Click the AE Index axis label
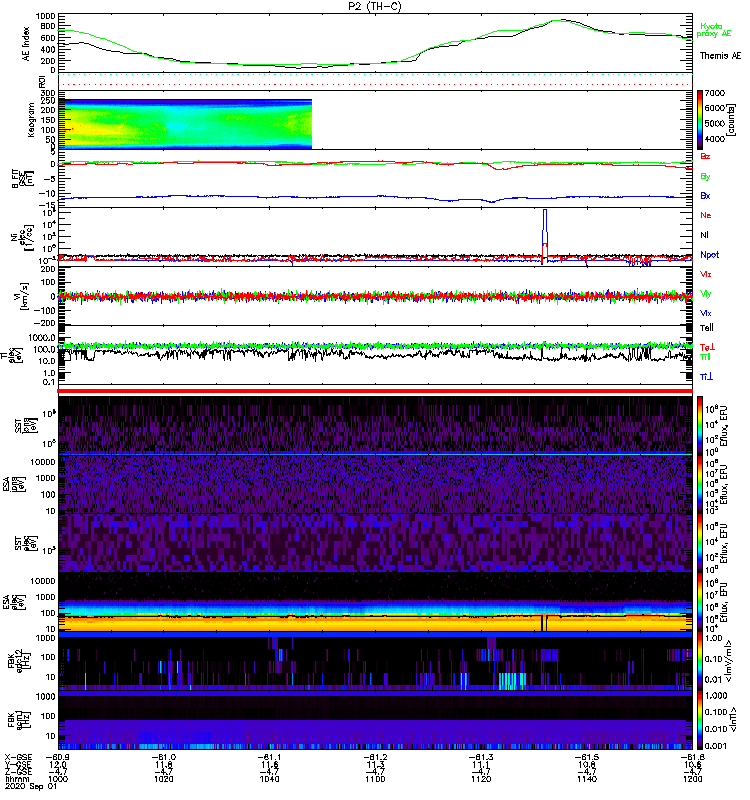This screenshot has width=750, height=800. (x=26, y=44)
